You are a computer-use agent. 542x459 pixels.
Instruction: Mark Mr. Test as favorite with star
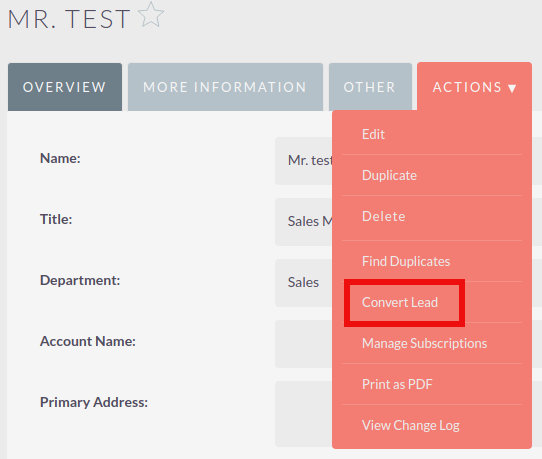pyautogui.click(x=151, y=15)
